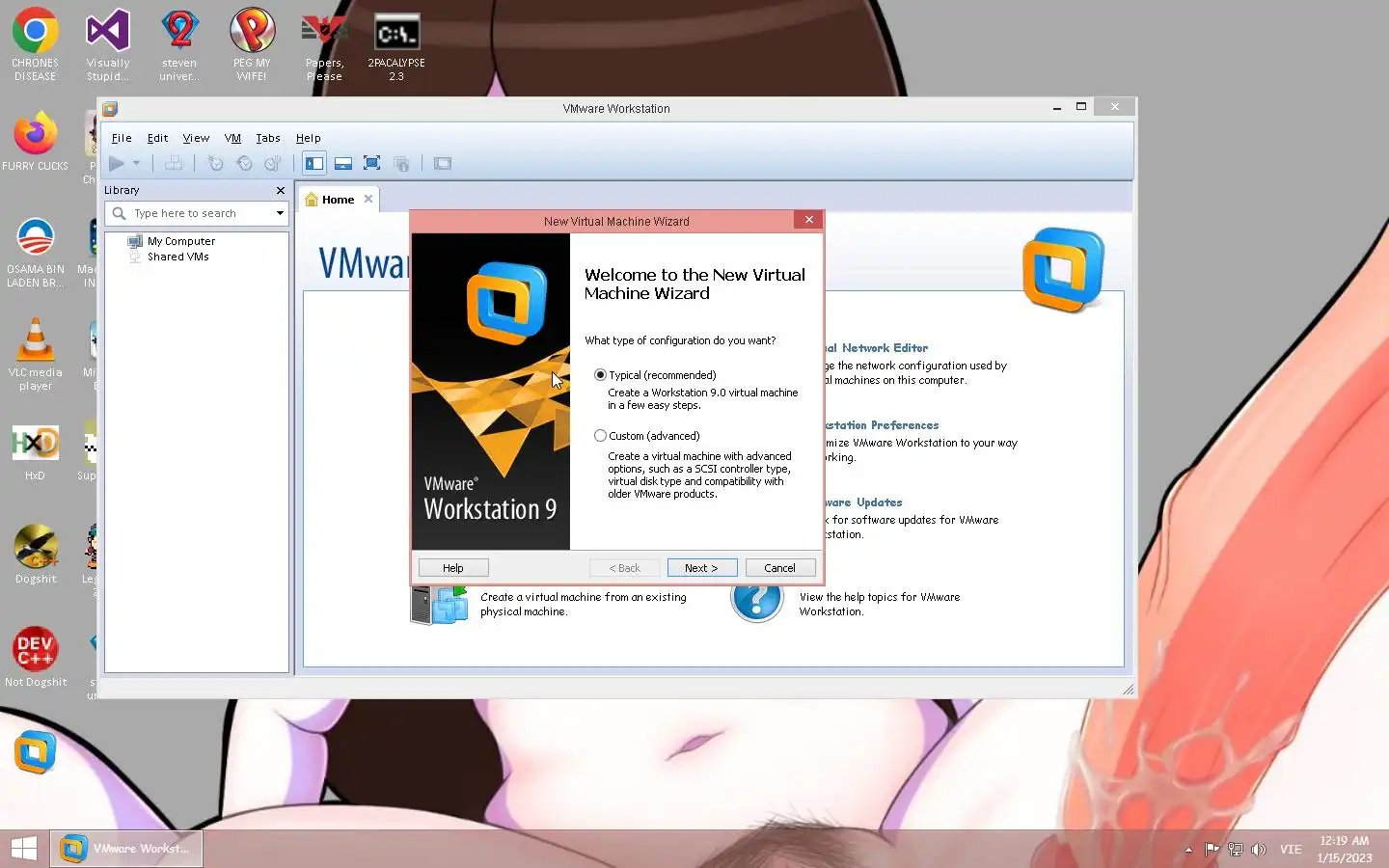
Task: Click the Software Updates heading link
Action: click(864, 502)
